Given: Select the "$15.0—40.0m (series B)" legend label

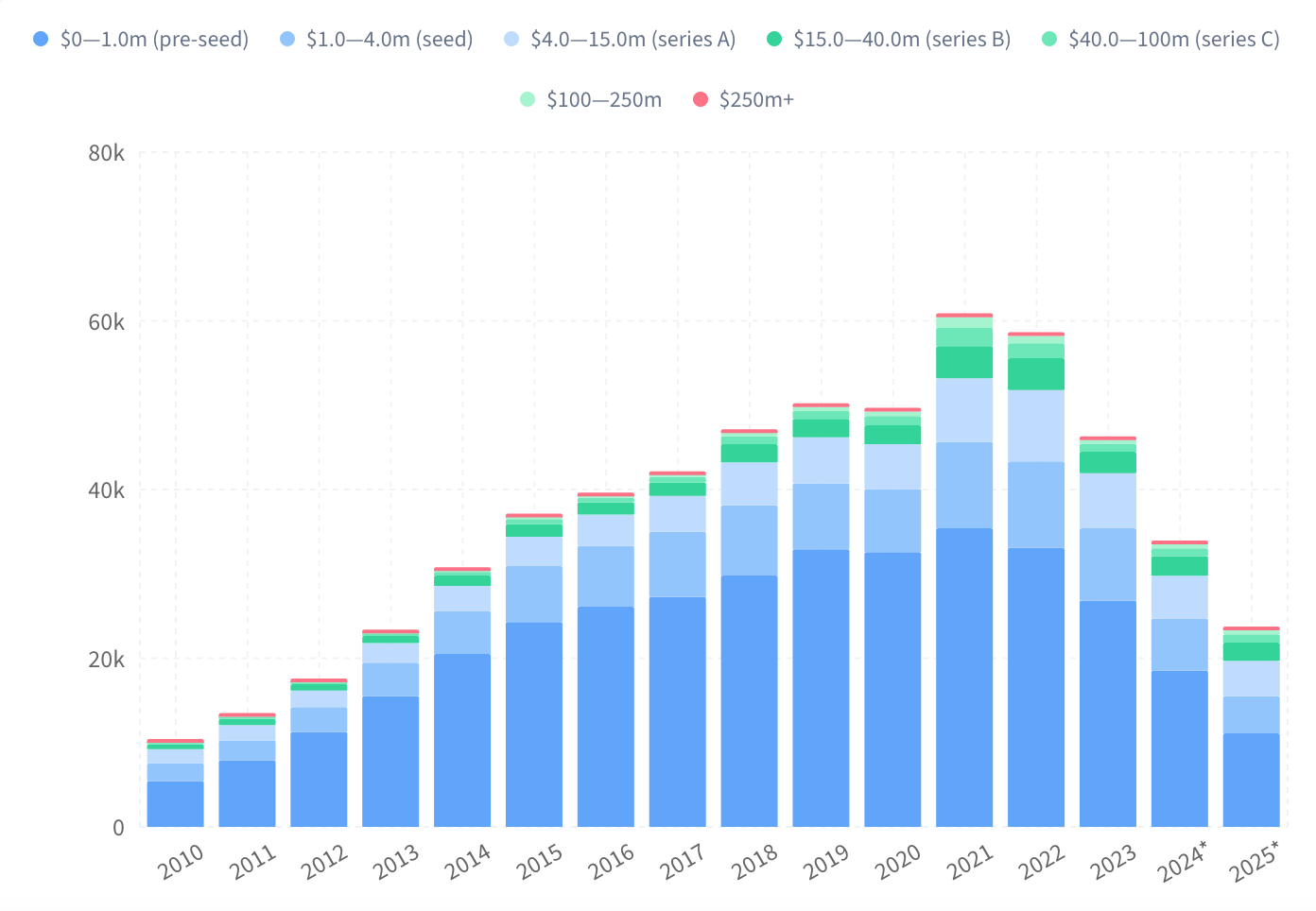Looking at the screenshot, I should 902,39.
